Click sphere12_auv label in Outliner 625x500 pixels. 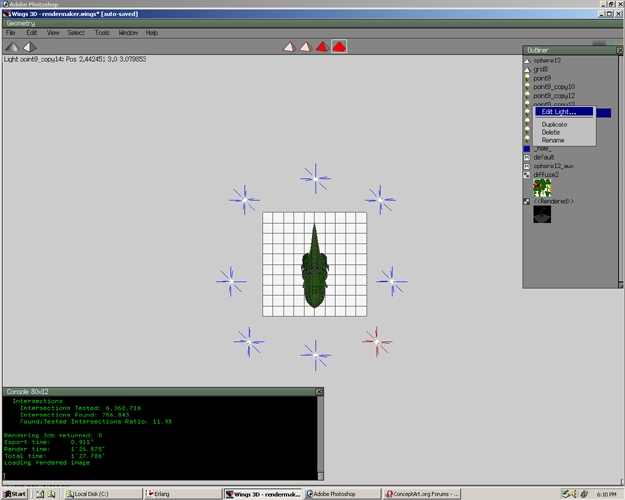(x=554, y=166)
